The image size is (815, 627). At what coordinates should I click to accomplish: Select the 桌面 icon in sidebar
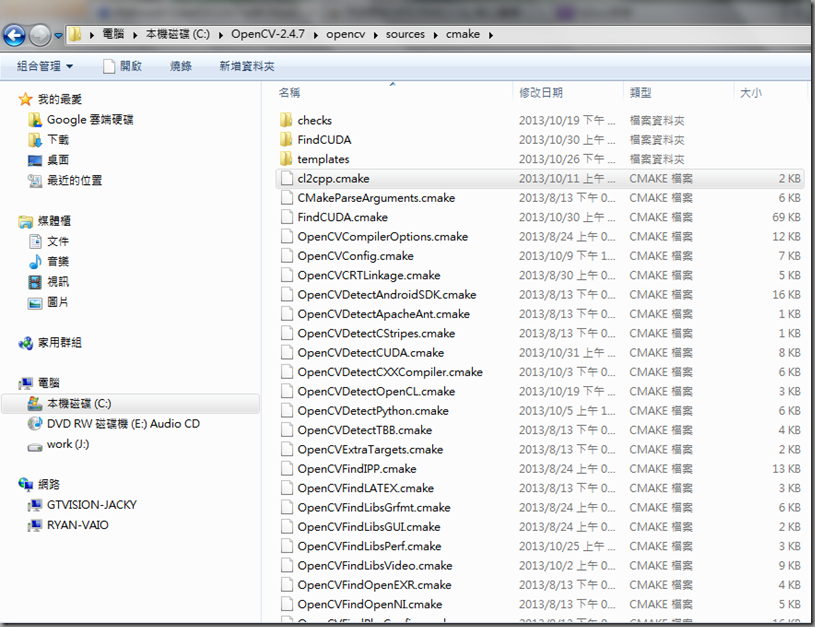pyautogui.click(x=35, y=160)
